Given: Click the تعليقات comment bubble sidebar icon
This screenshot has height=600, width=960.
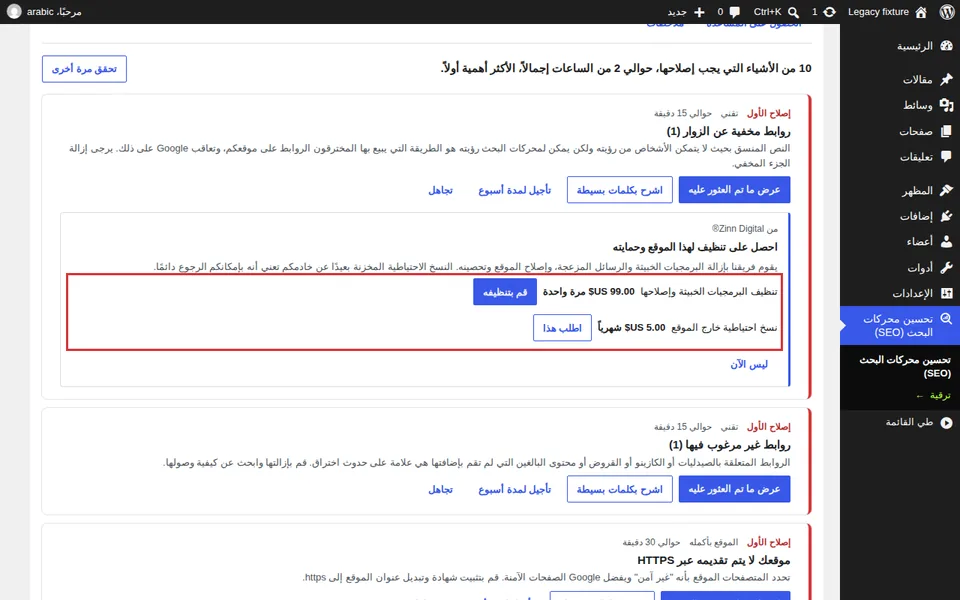Looking at the screenshot, I should (947, 157).
